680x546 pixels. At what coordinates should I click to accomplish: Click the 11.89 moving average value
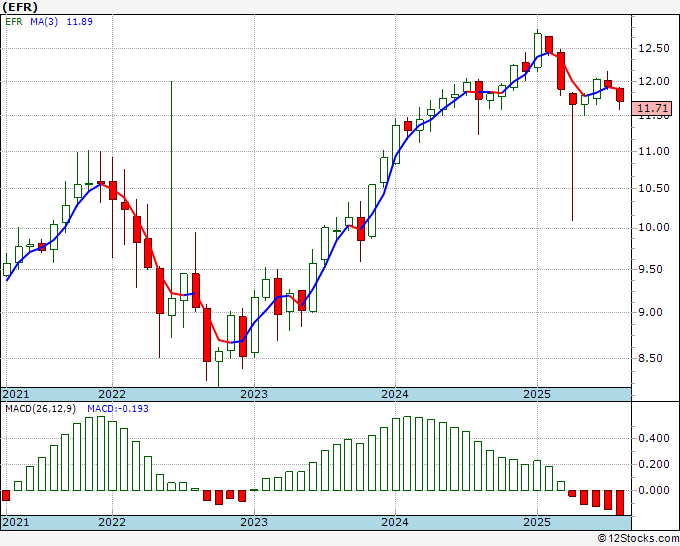[79, 22]
